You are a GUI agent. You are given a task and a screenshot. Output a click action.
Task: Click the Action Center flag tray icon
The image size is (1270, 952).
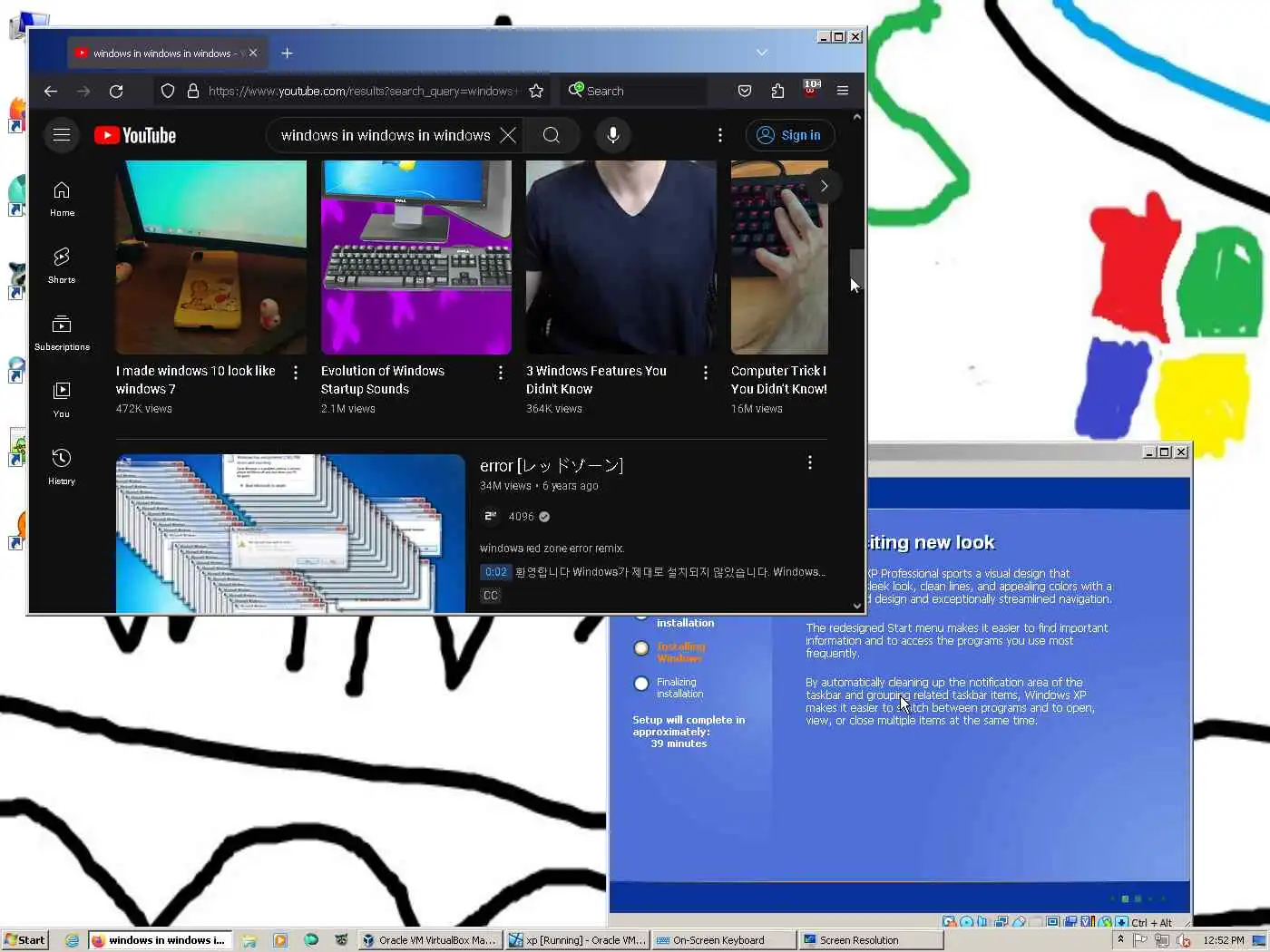click(x=1140, y=940)
